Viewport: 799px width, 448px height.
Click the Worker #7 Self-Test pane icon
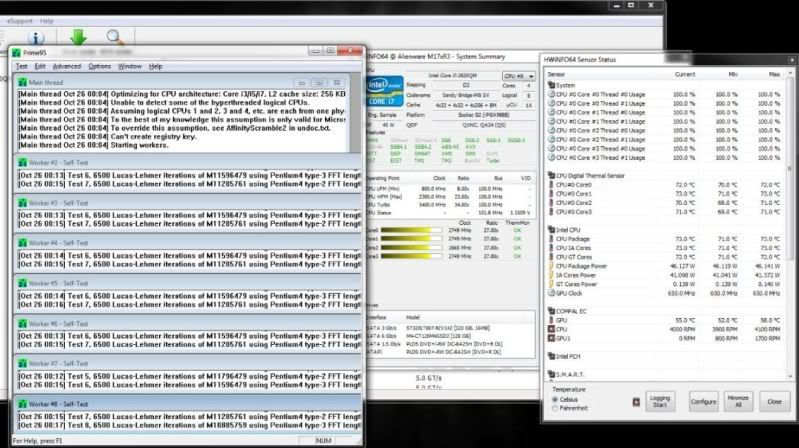pos(22,363)
